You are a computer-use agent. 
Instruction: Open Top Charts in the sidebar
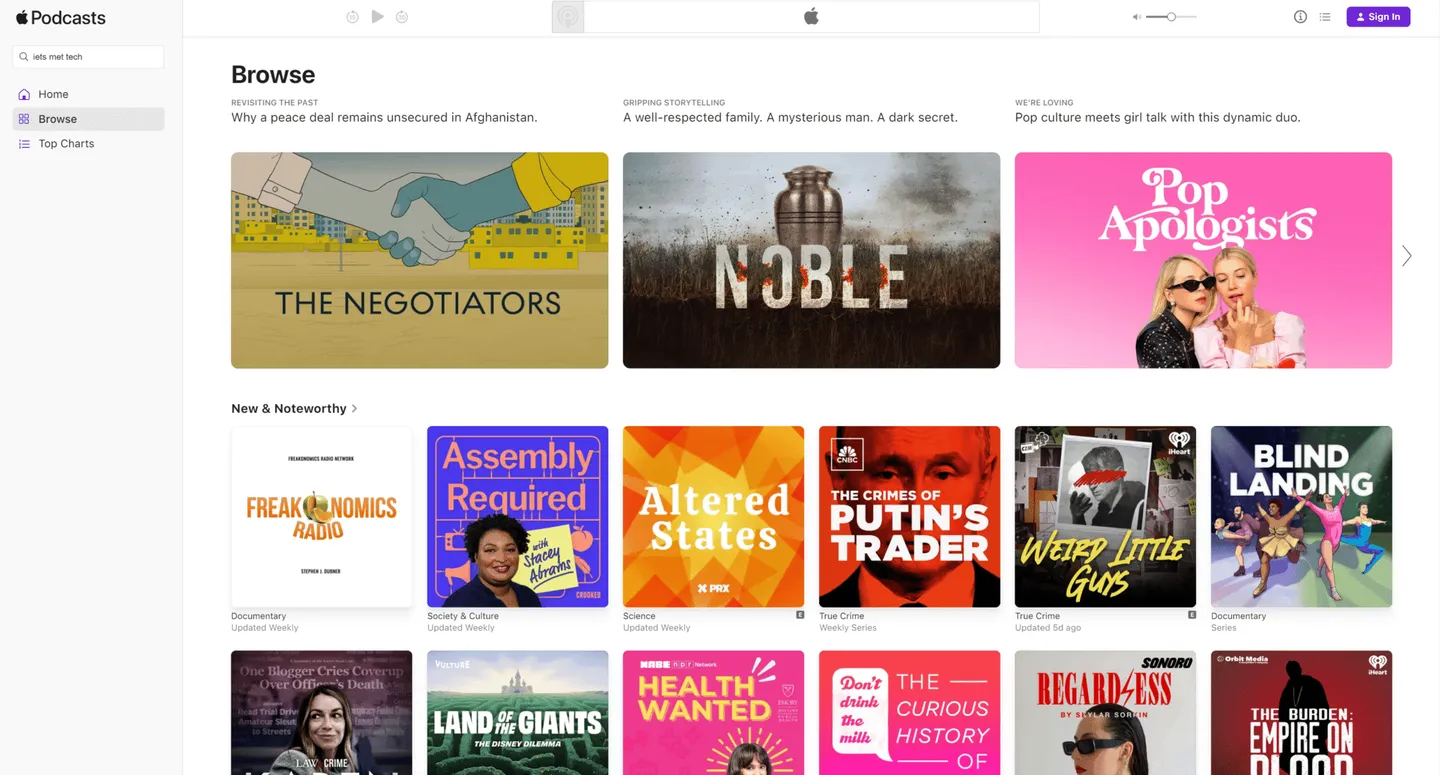click(88, 144)
